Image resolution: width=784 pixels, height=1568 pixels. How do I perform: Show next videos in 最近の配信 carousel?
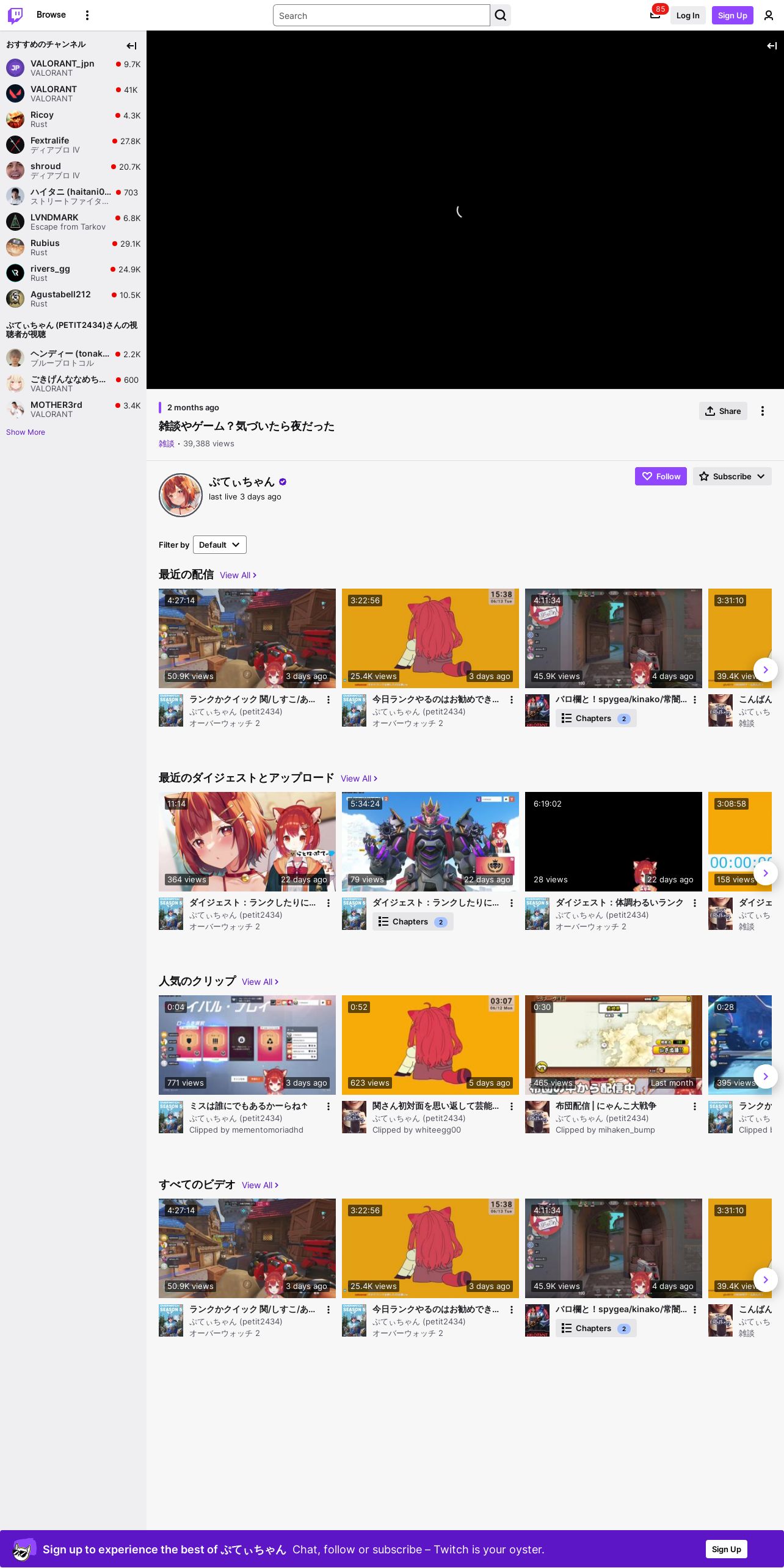766,670
